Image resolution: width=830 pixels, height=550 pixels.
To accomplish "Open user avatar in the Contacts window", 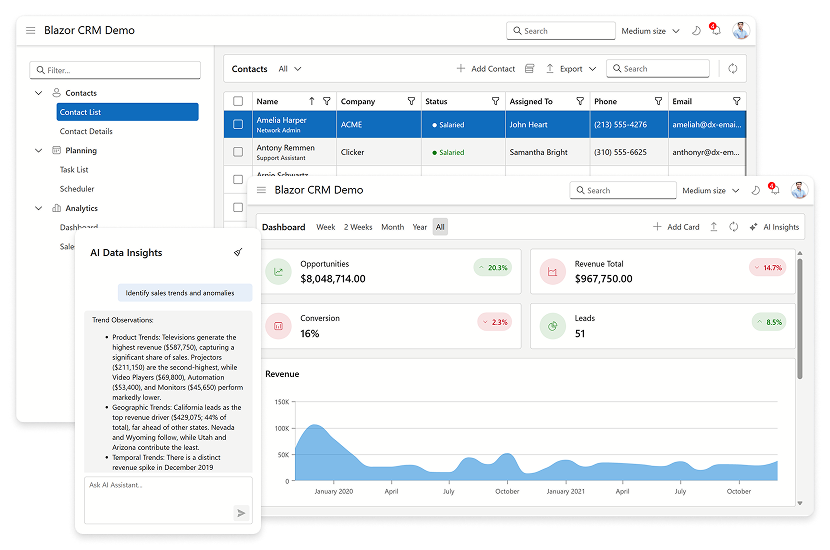I will (741, 31).
